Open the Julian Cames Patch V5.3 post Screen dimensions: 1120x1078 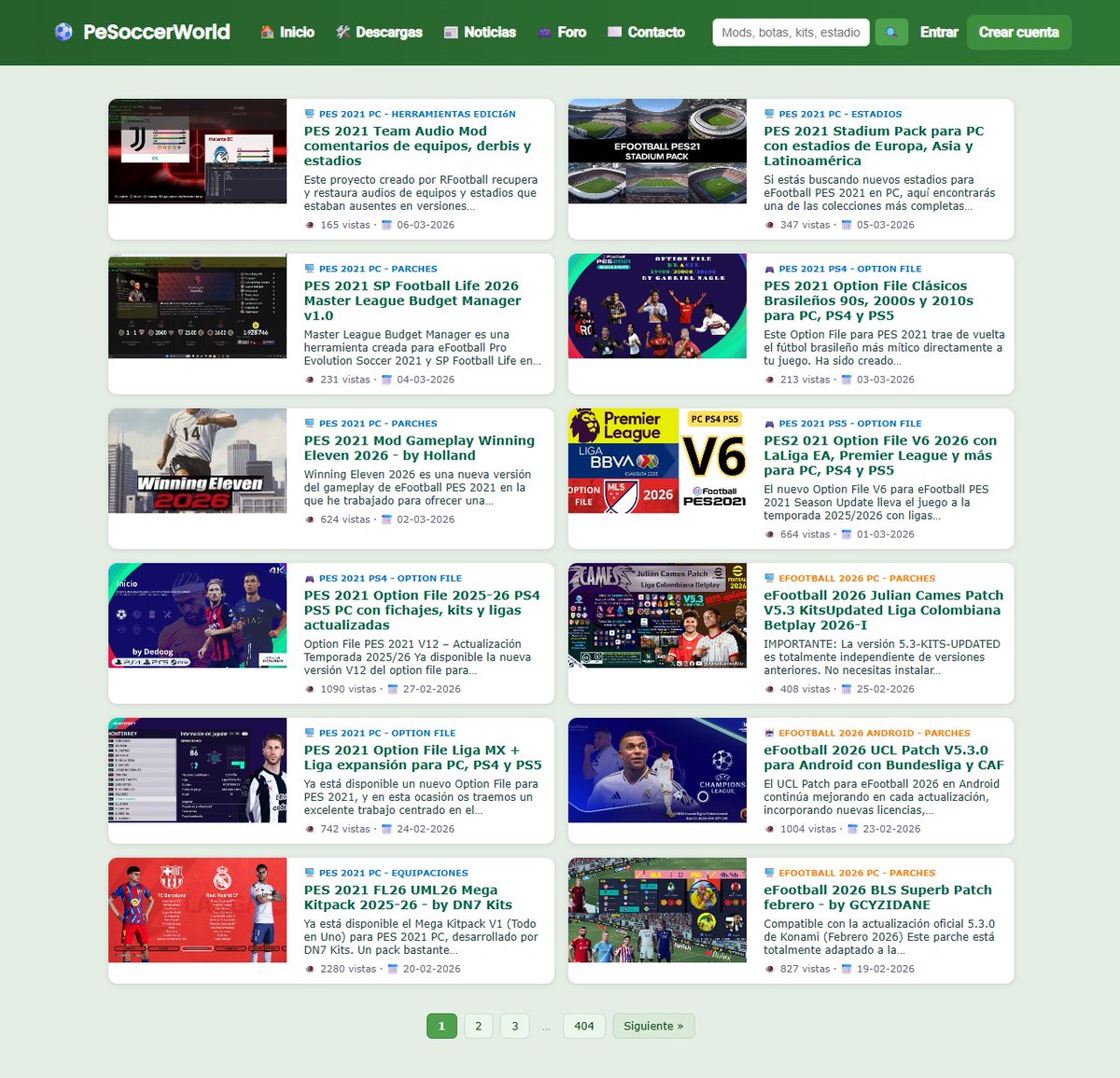[884, 610]
